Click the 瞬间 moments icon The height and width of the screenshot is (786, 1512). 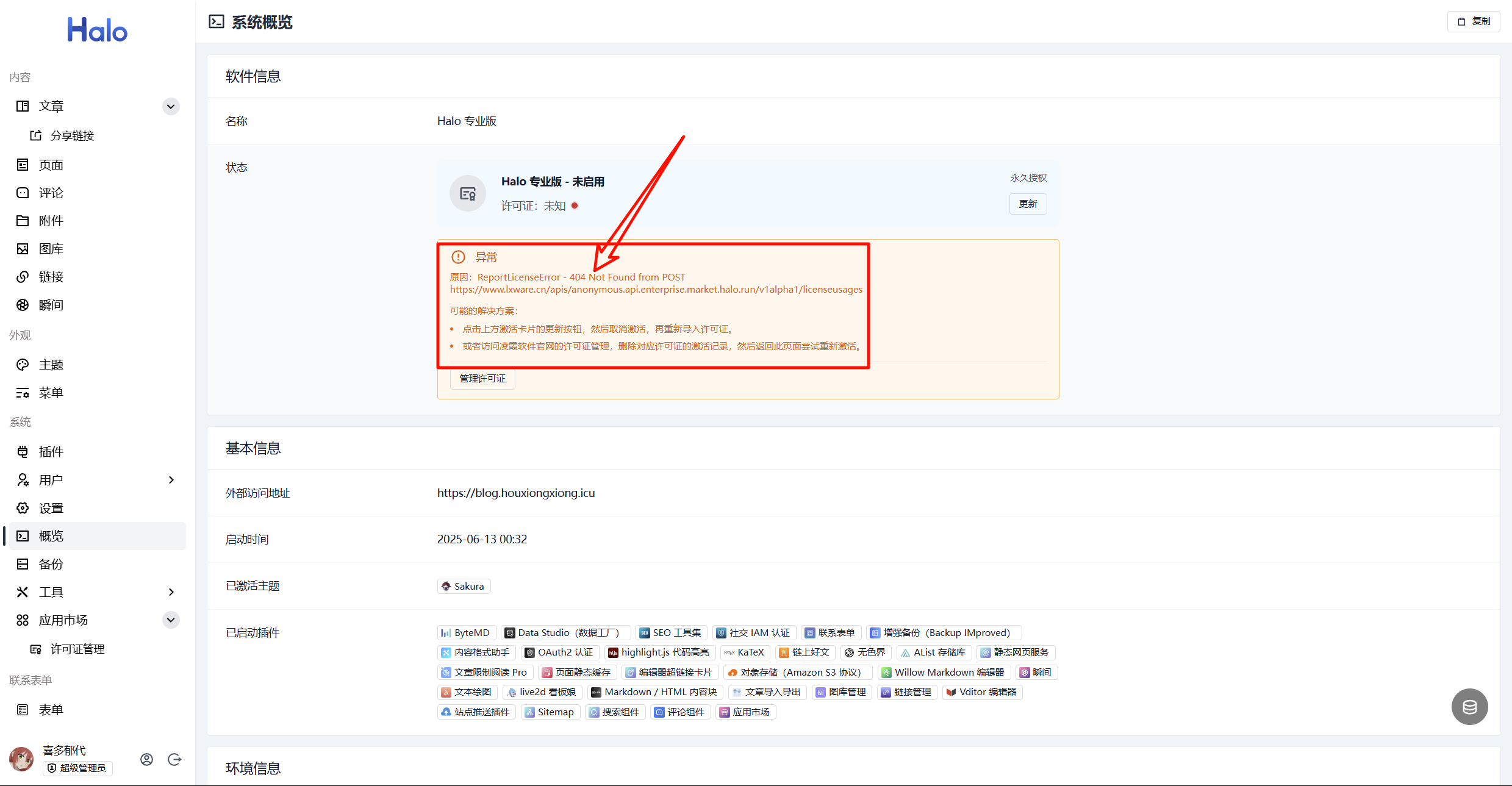23,305
